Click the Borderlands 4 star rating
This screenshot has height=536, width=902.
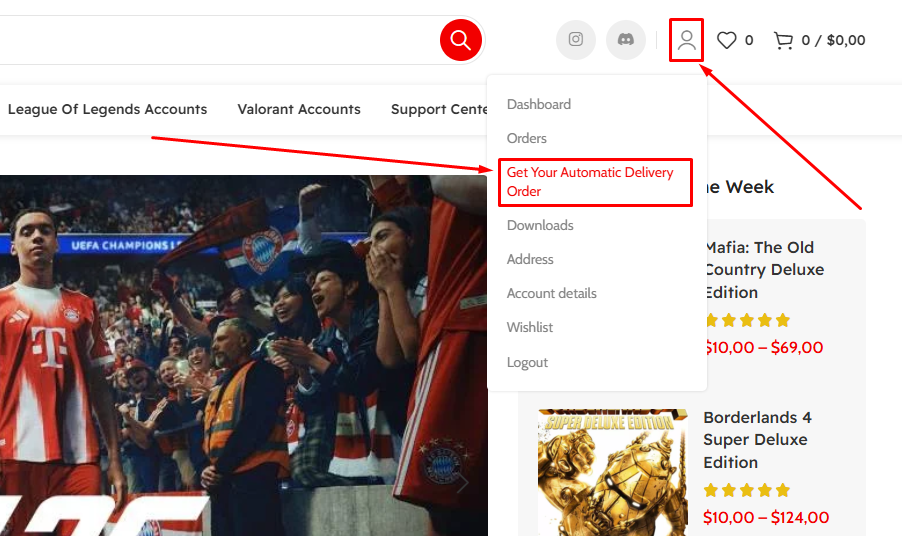point(747,491)
